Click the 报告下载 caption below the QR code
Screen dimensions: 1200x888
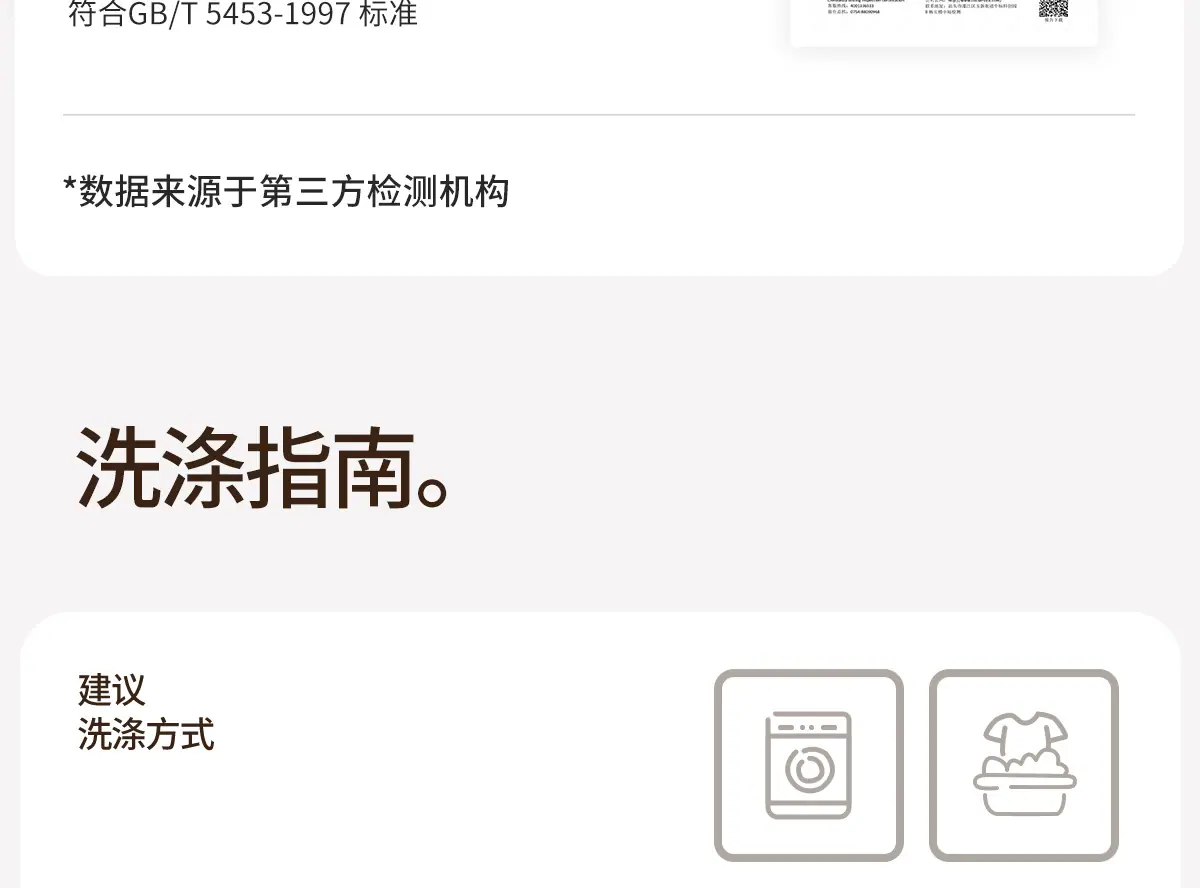tap(1054, 20)
